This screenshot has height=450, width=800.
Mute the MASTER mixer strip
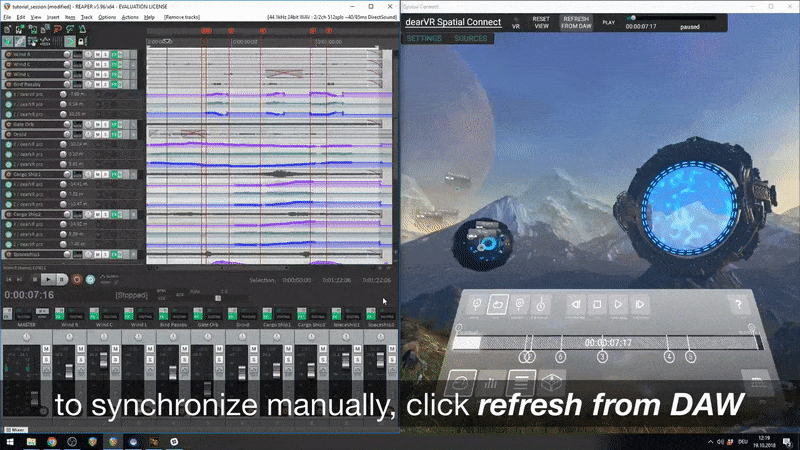click(46, 349)
